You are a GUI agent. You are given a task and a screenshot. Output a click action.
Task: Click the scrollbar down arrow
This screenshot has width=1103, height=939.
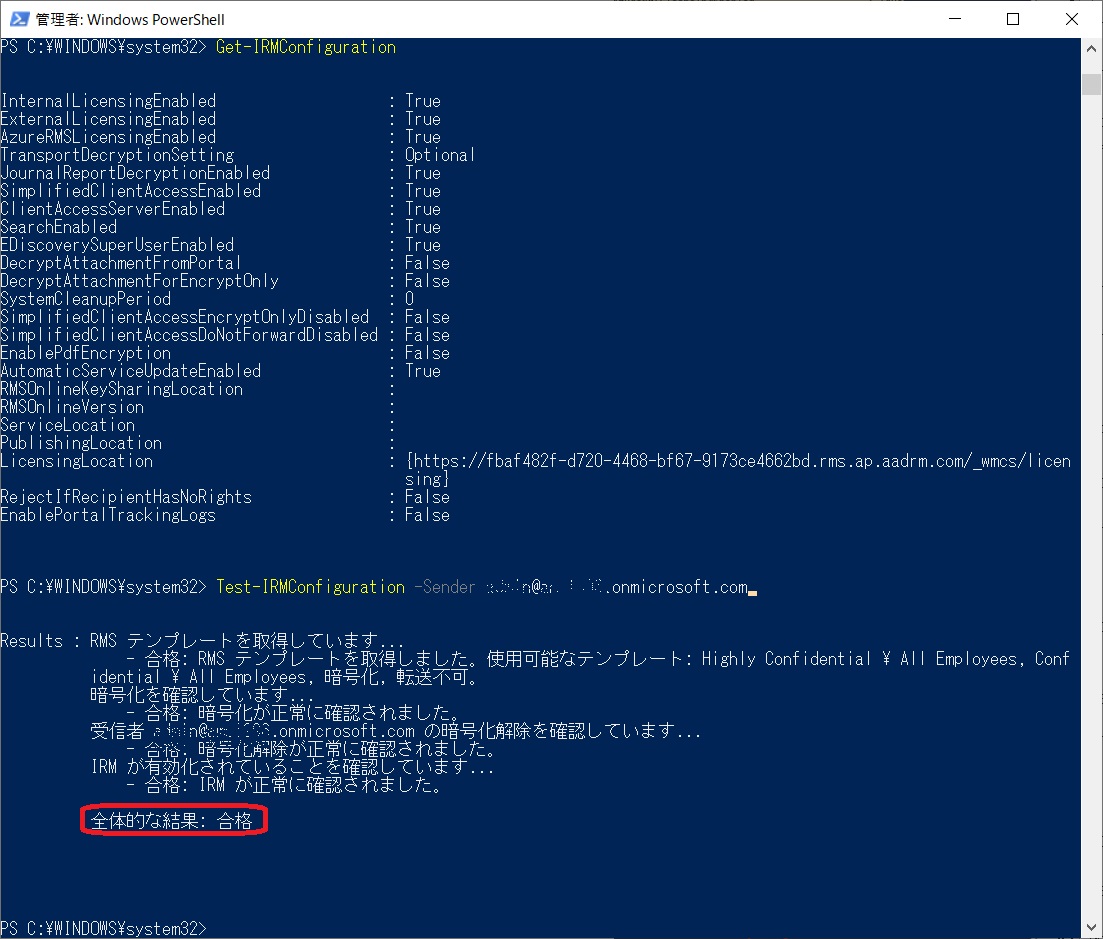tap(1091, 928)
